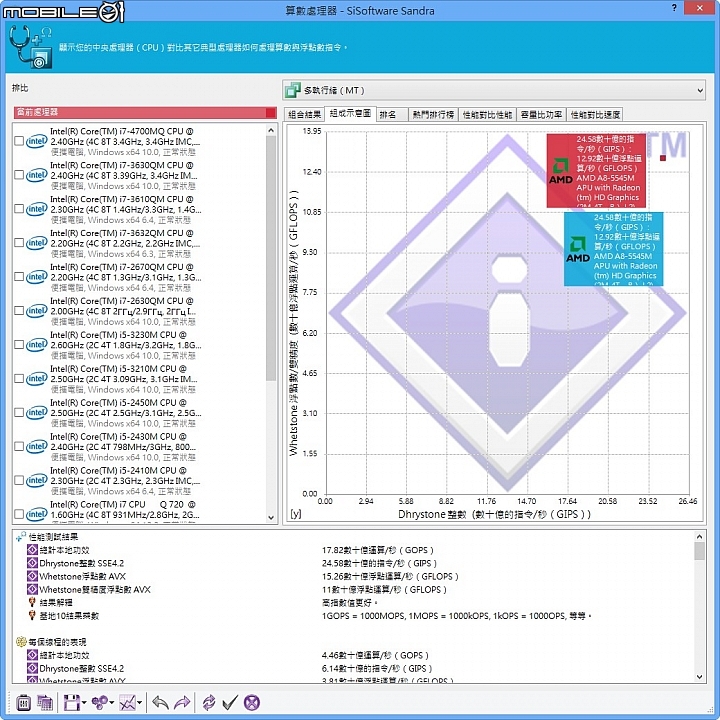Click the Mobile01 logo at top left
The height and width of the screenshot is (720, 720).
pos(63,11)
